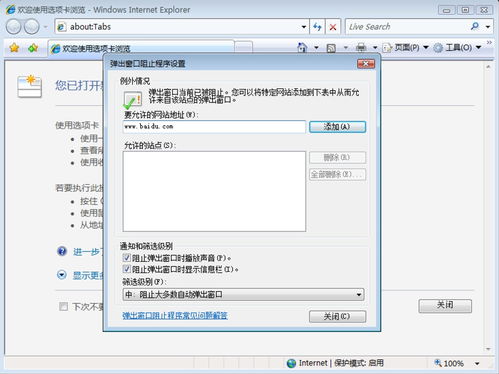Viewport: 499px width, 374px height.
Task: Open the Favorites Center star icon
Action: point(14,48)
